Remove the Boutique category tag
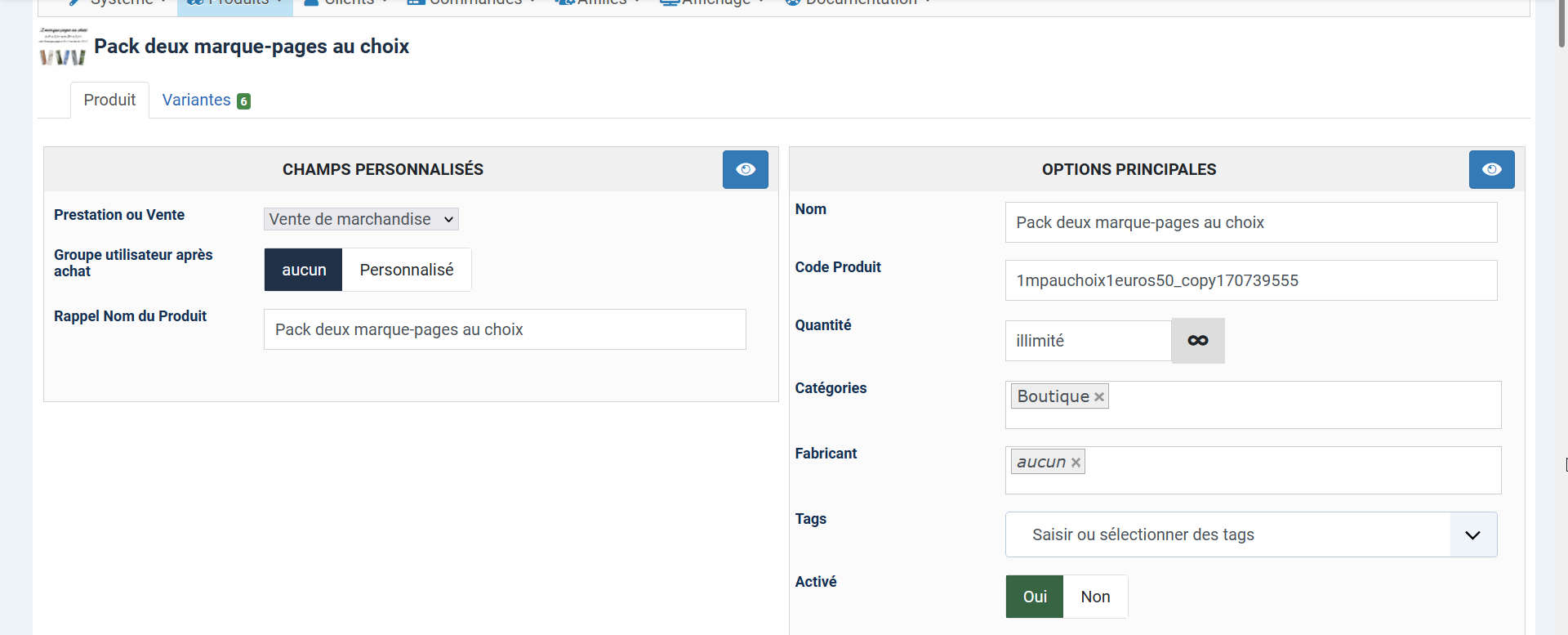Screen dimensions: 1568x635 (1099, 397)
